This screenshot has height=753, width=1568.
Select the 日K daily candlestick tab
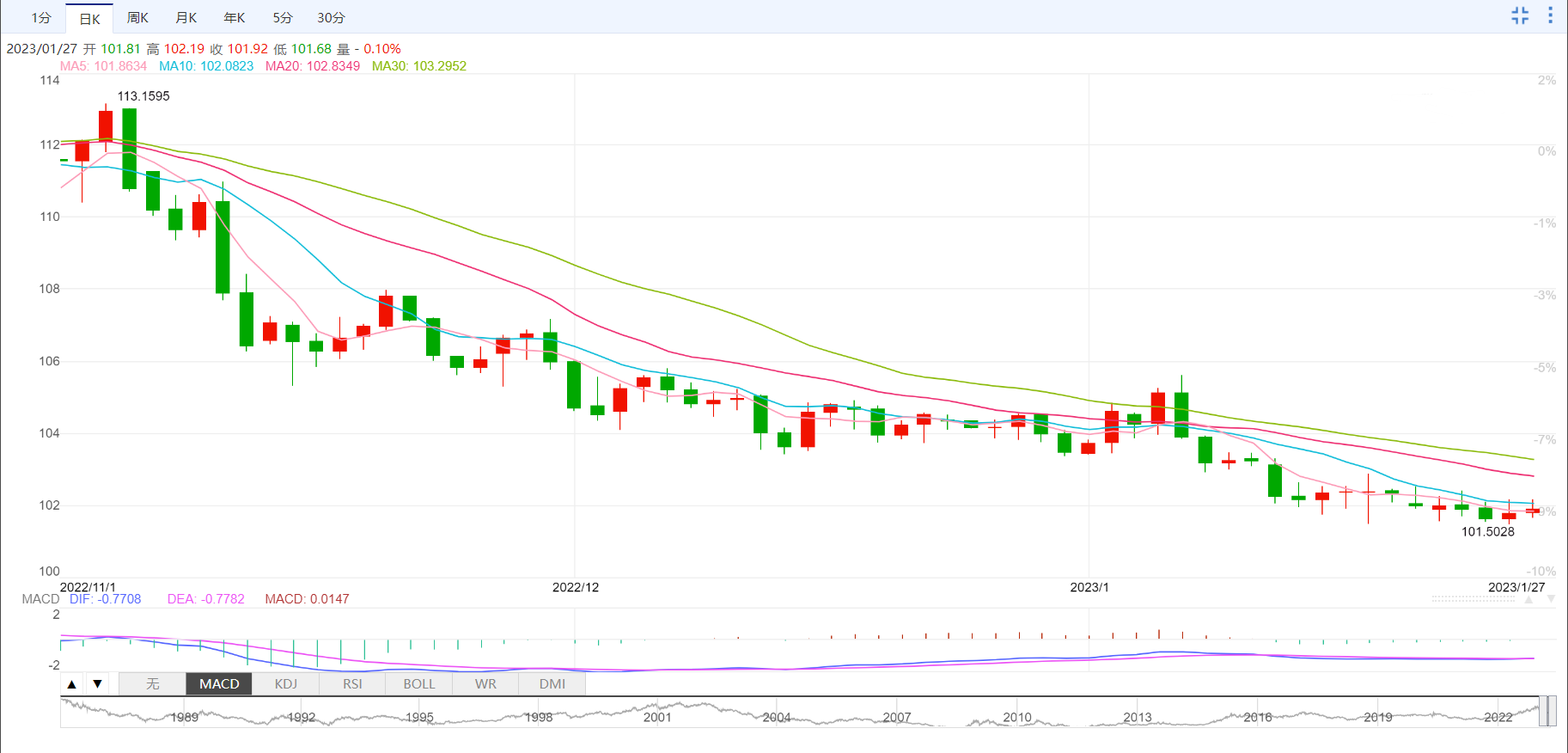89,18
